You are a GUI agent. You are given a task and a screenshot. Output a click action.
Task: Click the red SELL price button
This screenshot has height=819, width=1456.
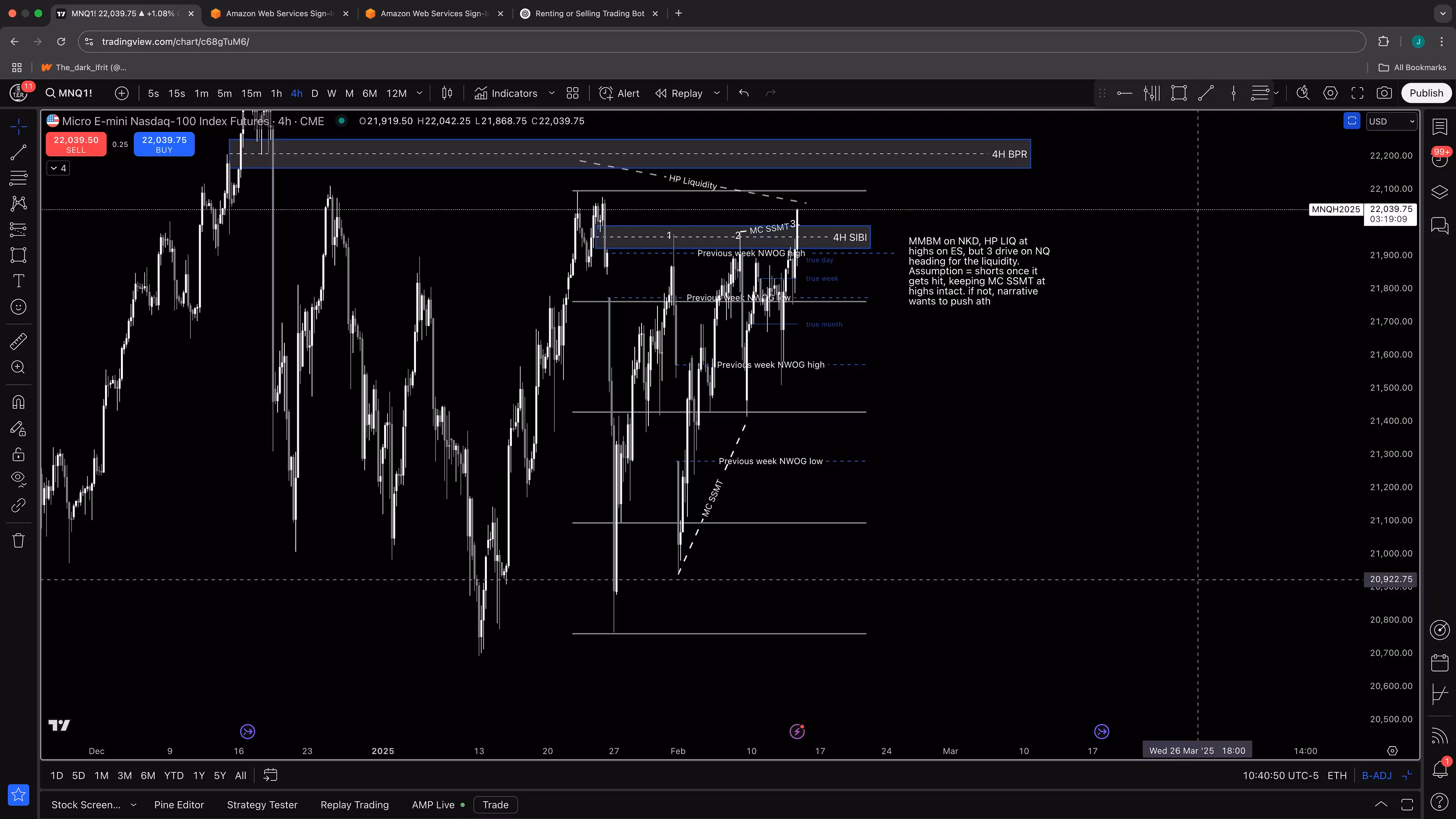click(76, 144)
